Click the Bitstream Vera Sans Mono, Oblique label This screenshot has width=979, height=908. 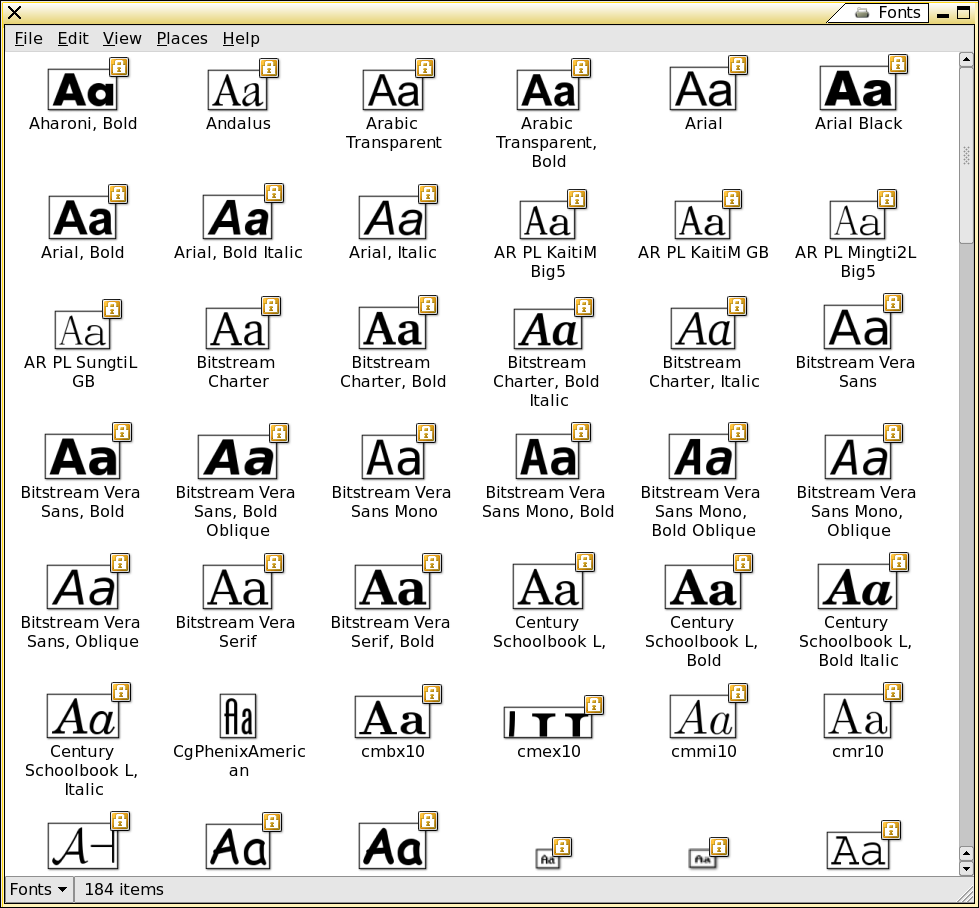[857, 511]
